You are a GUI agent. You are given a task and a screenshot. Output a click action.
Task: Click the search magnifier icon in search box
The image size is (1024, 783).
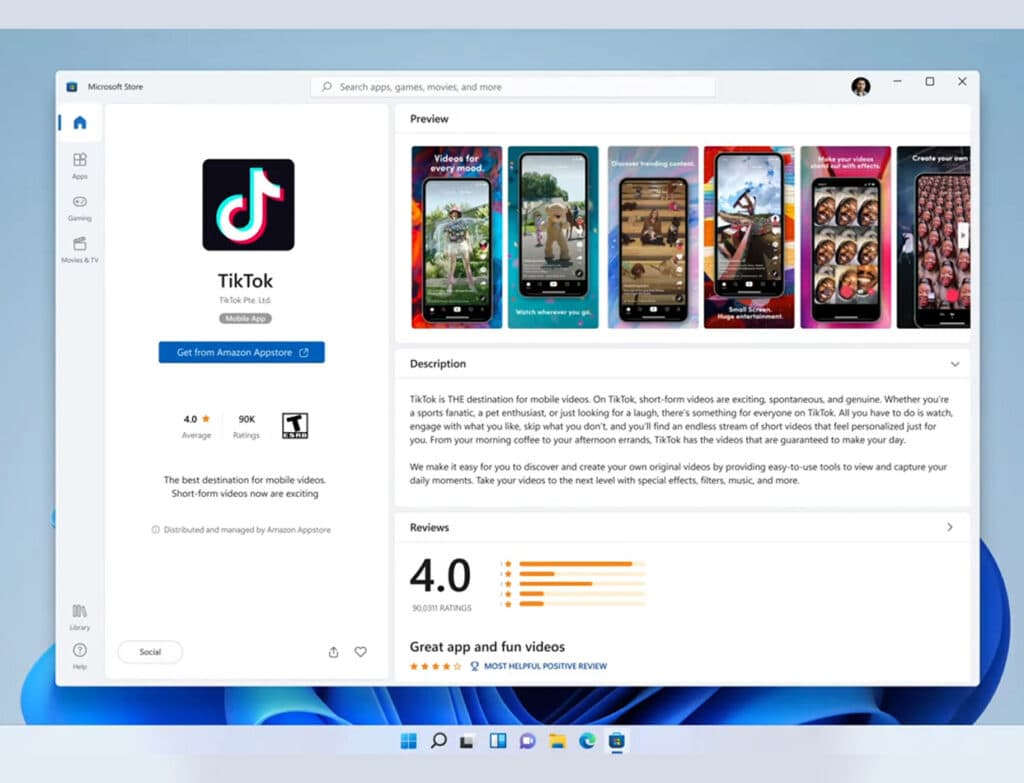coord(327,87)
